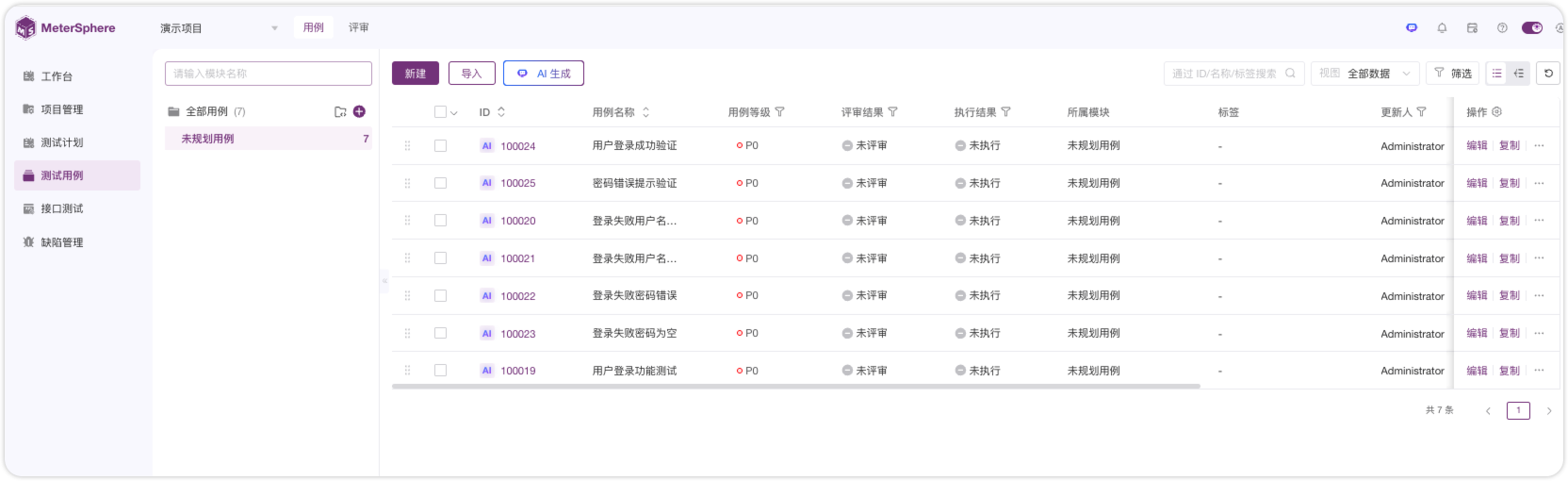Filter the 执行结果 column
This screenshot has width=1568, height=481.
1005,112
